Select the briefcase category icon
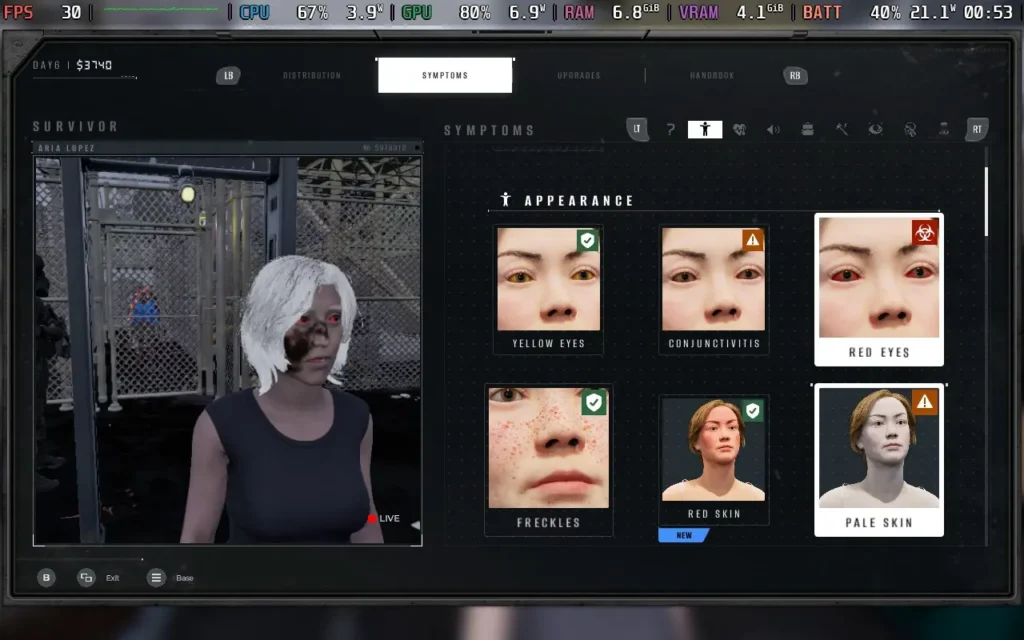 coord(807,129)
